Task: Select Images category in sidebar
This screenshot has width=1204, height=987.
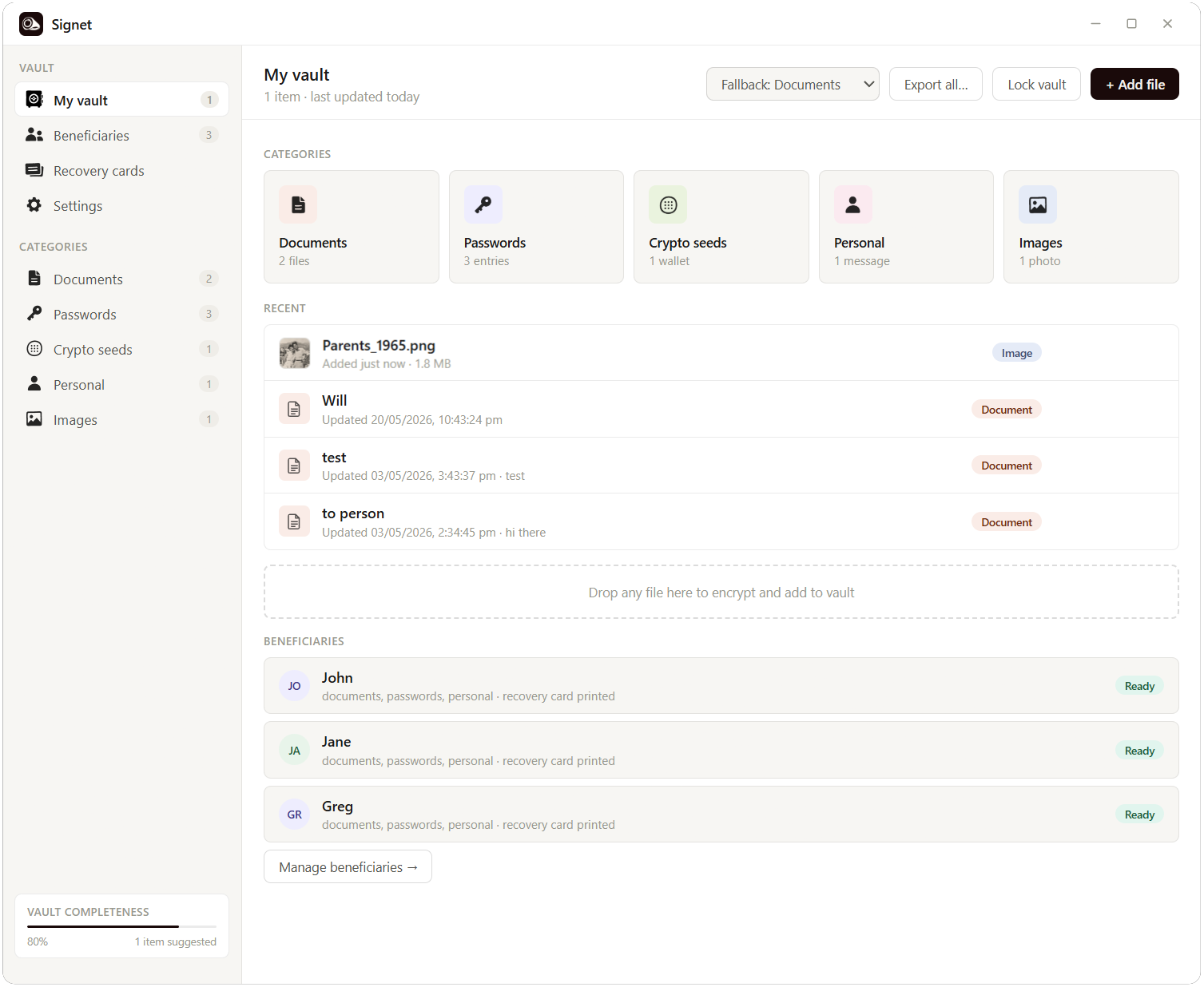Action: click(x=121, y=419)
